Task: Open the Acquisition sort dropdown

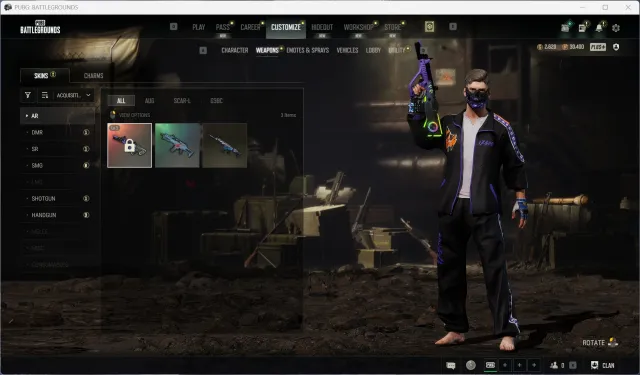Action: (74, 95)
